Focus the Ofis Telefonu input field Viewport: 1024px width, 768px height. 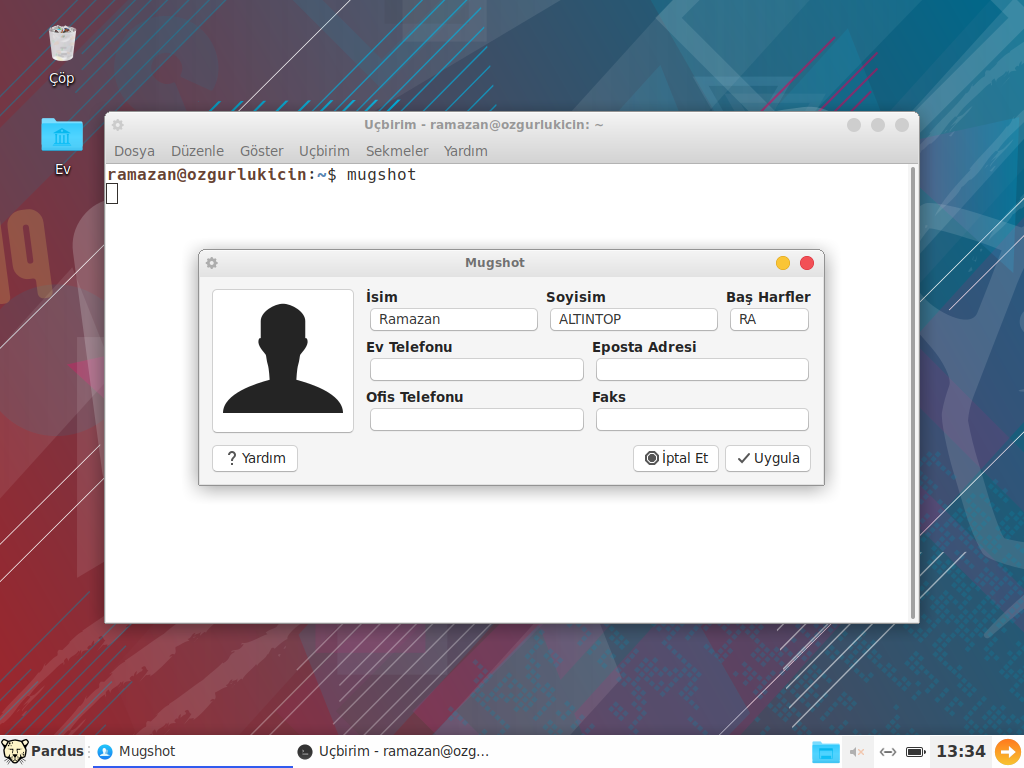click(477, 419)
